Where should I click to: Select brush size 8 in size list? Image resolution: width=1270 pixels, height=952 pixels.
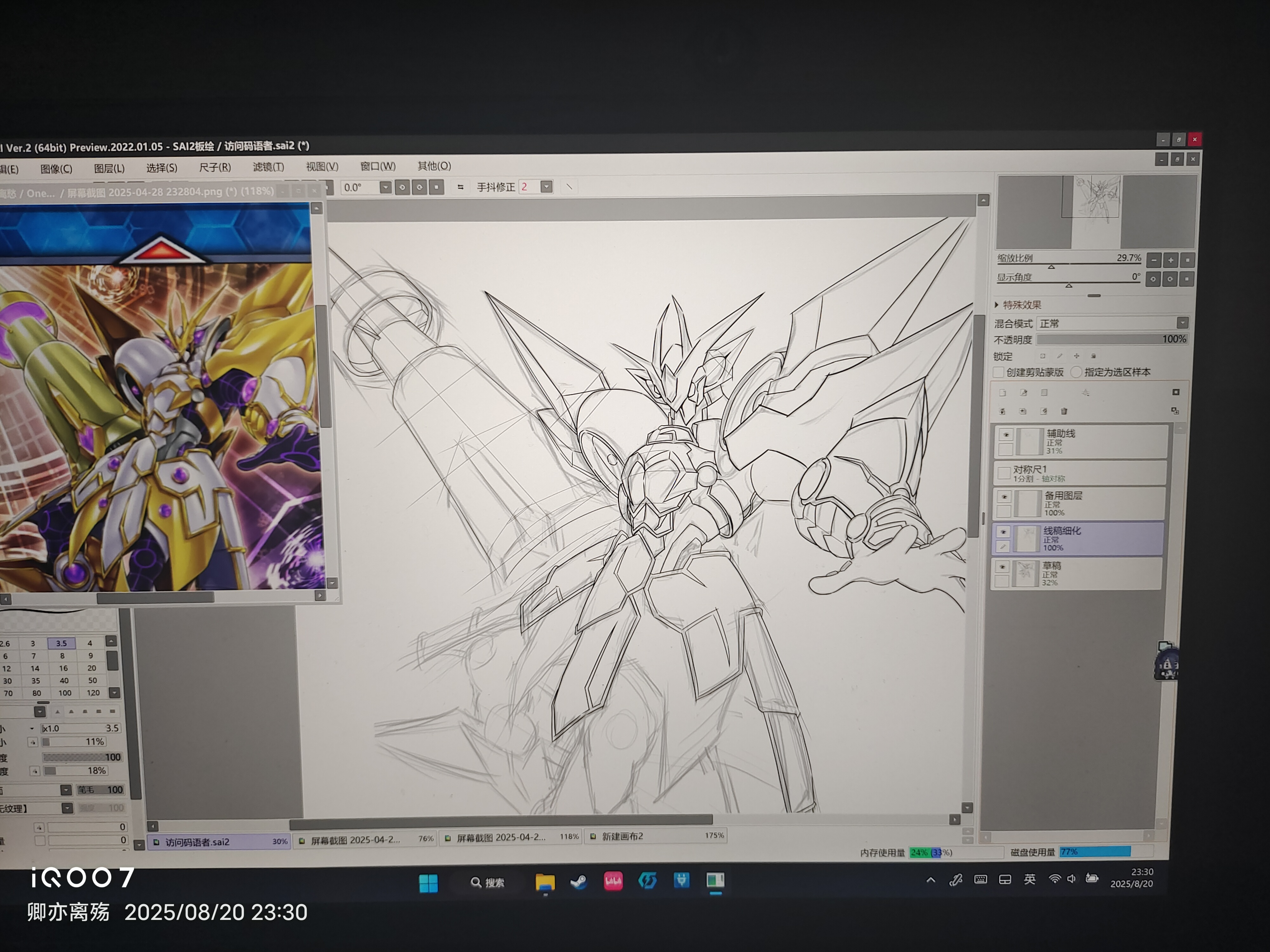62,656
